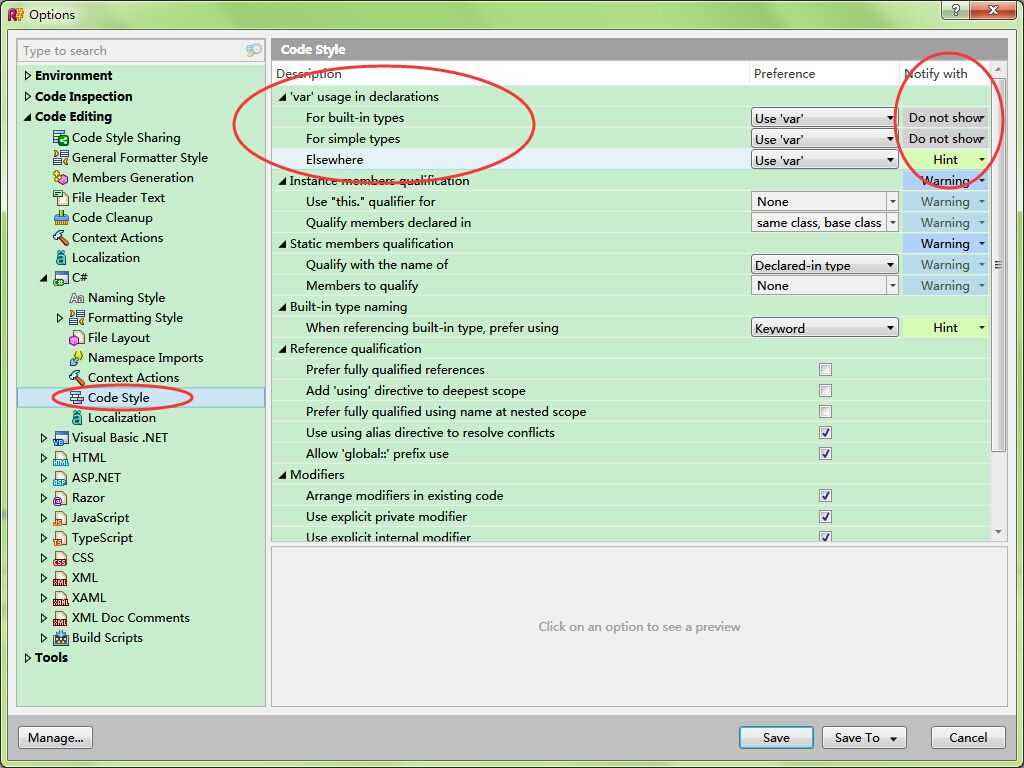Open Do not show dropdown for built-in types
1024x768 pixels.
[x=946, y=118]
